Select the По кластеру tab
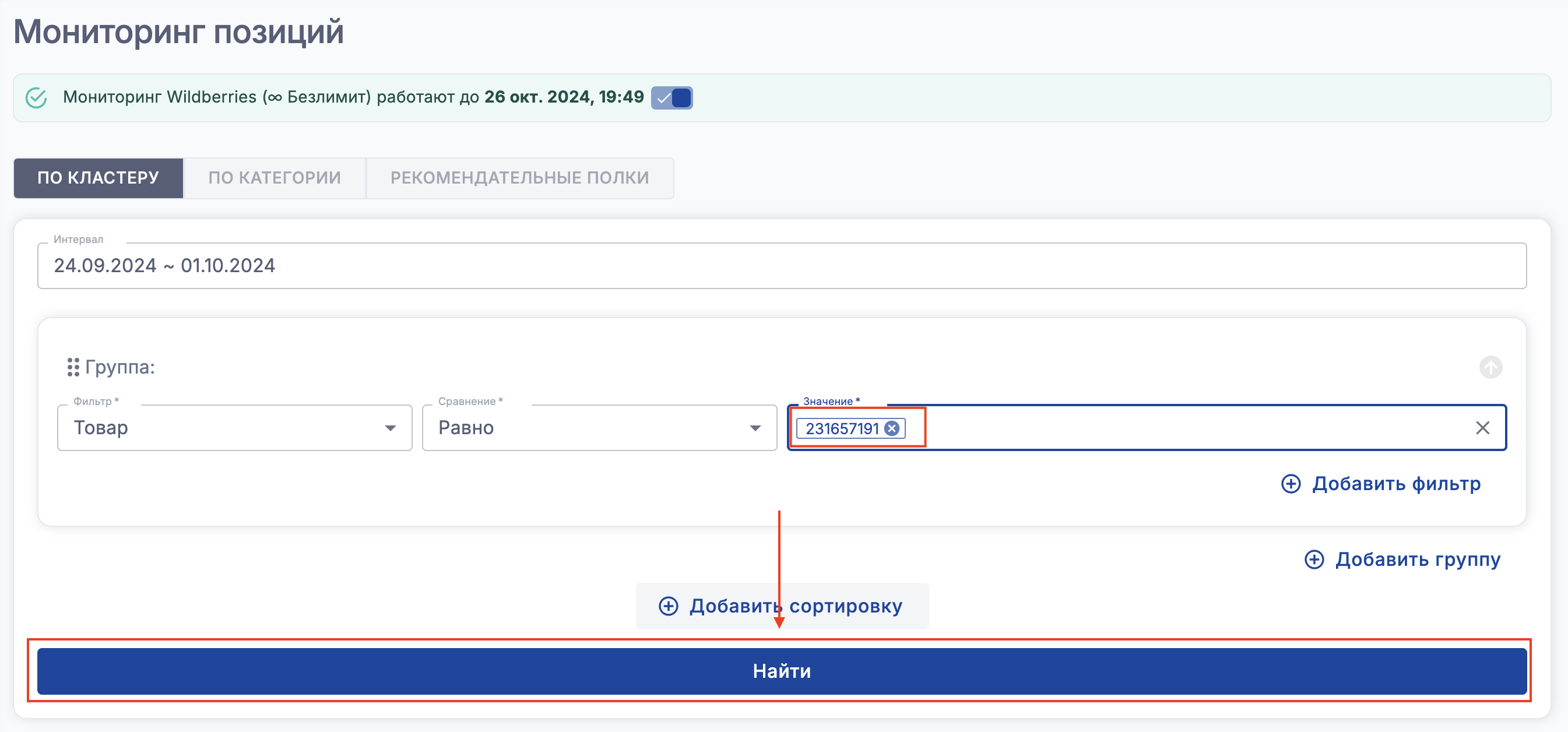 (x=98, y=178)
